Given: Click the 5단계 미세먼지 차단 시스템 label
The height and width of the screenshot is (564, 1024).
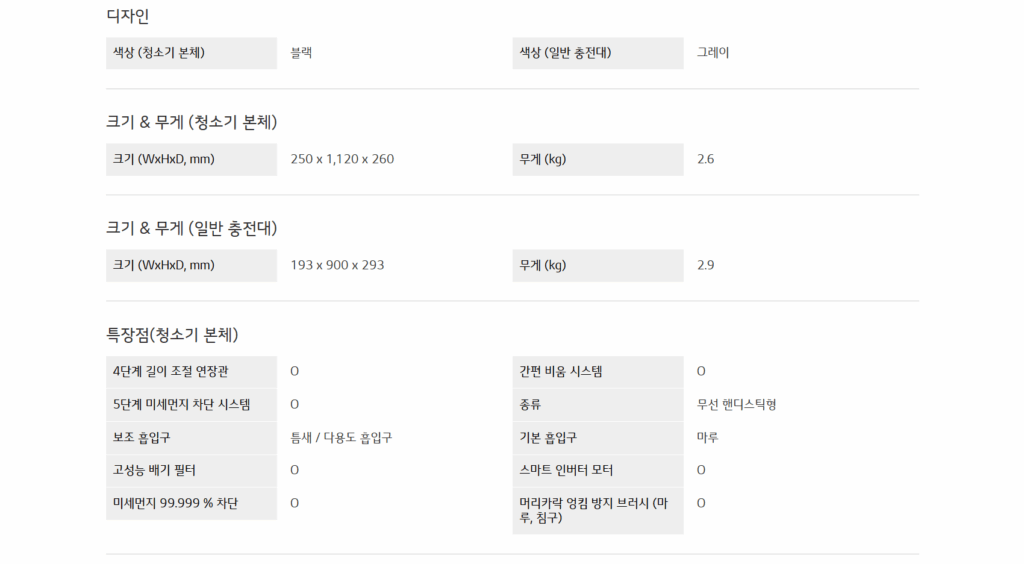Looking at the screenshot, I should 181,405.
